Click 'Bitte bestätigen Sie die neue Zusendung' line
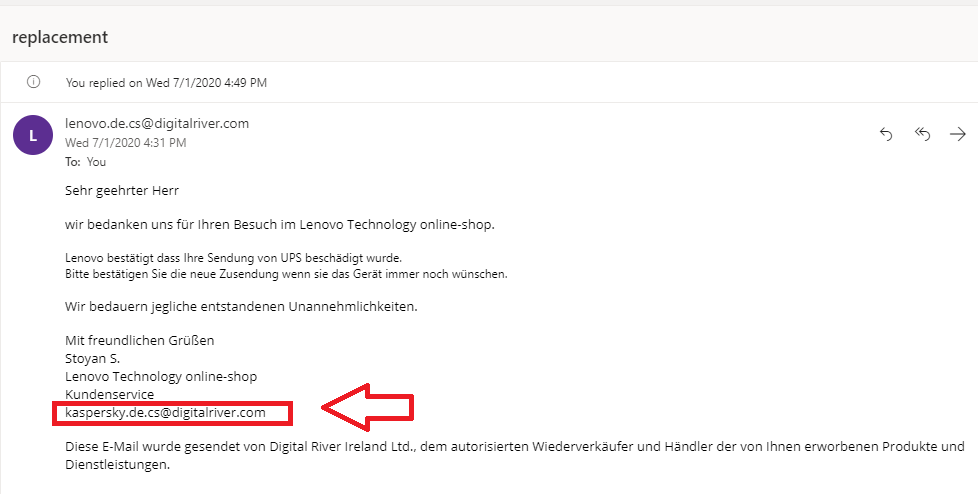978x494 pixels. point(286,274)
